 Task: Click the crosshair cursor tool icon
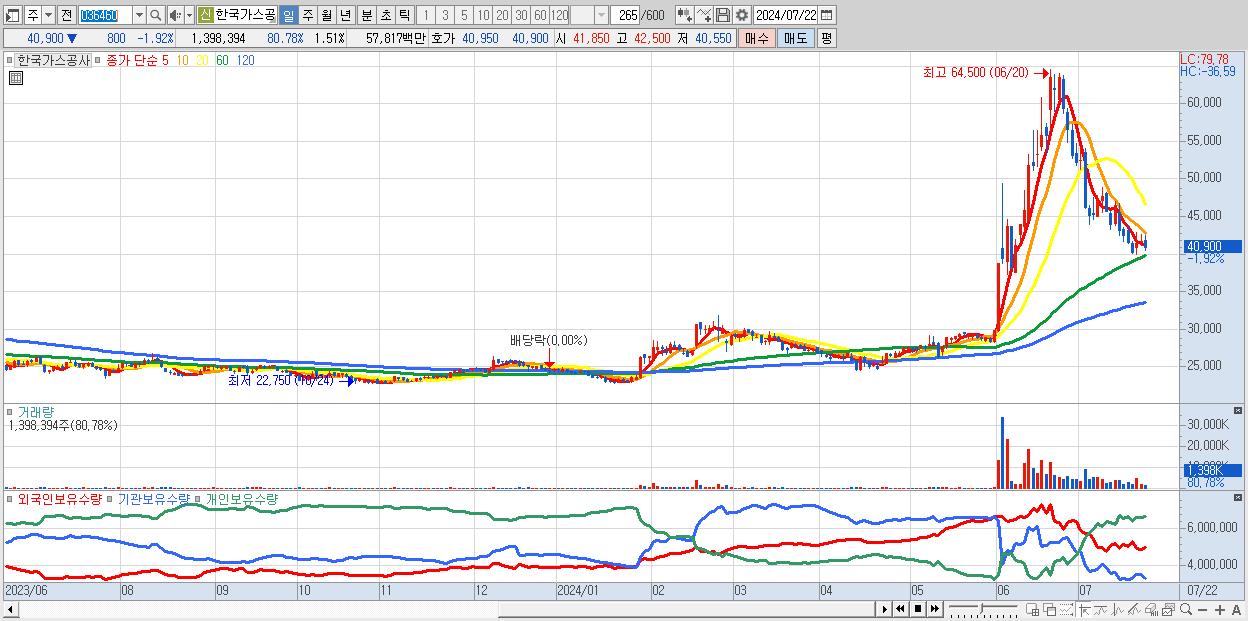(1085, 609)
